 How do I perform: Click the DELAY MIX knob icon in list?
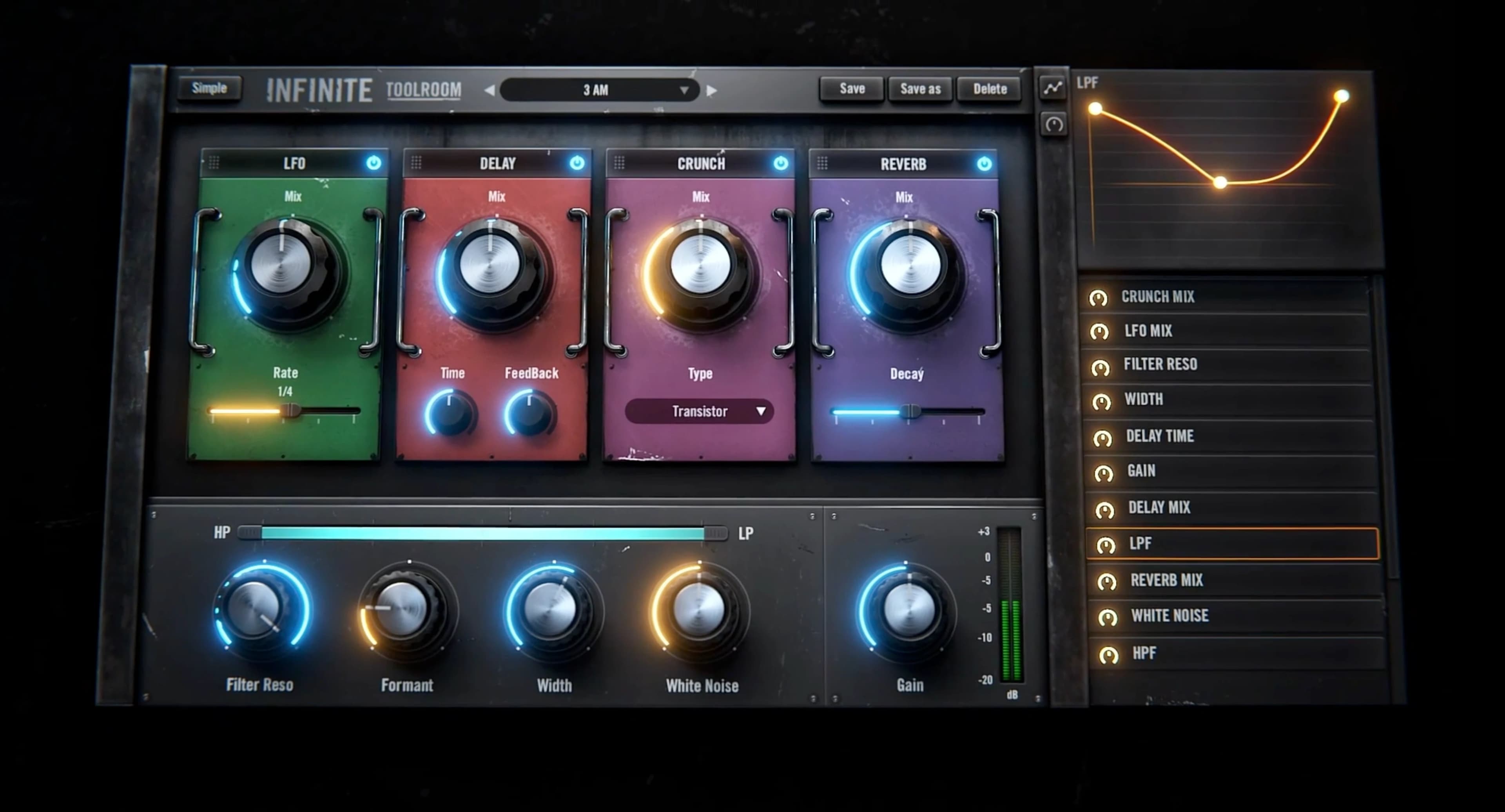(x=1104, y=510)
